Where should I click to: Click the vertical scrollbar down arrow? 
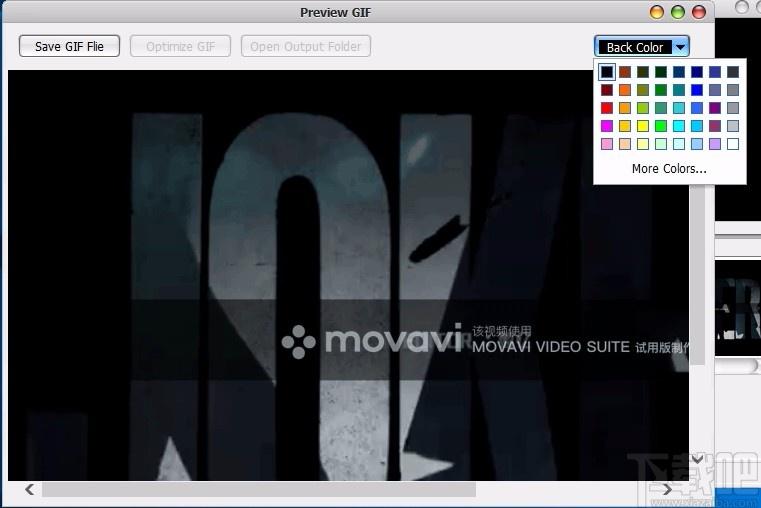point(697,459)
